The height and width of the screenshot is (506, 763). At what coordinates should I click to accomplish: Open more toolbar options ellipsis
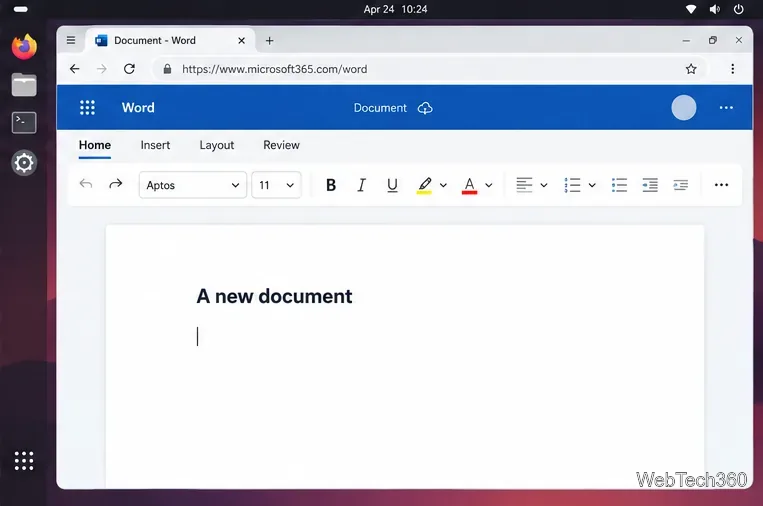[721, 185]
